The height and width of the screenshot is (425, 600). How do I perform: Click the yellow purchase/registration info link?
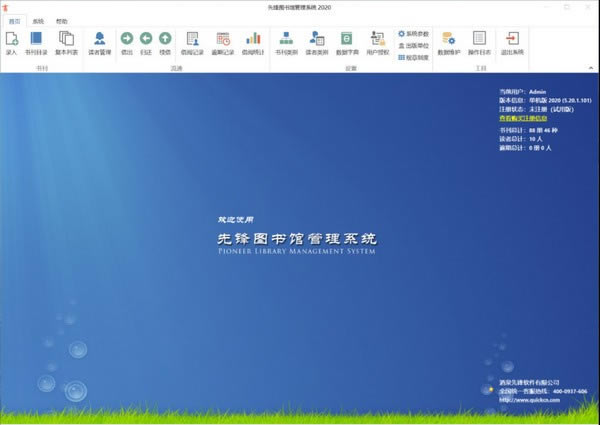click(x=523, y=118)
